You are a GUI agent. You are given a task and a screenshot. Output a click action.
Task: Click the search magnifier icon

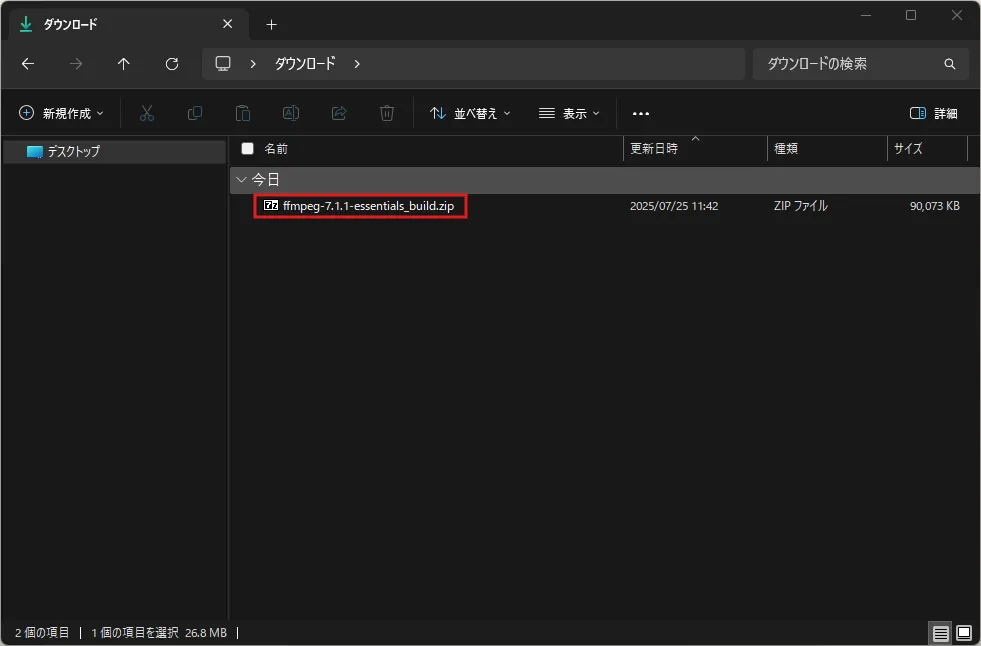point(950,64)
